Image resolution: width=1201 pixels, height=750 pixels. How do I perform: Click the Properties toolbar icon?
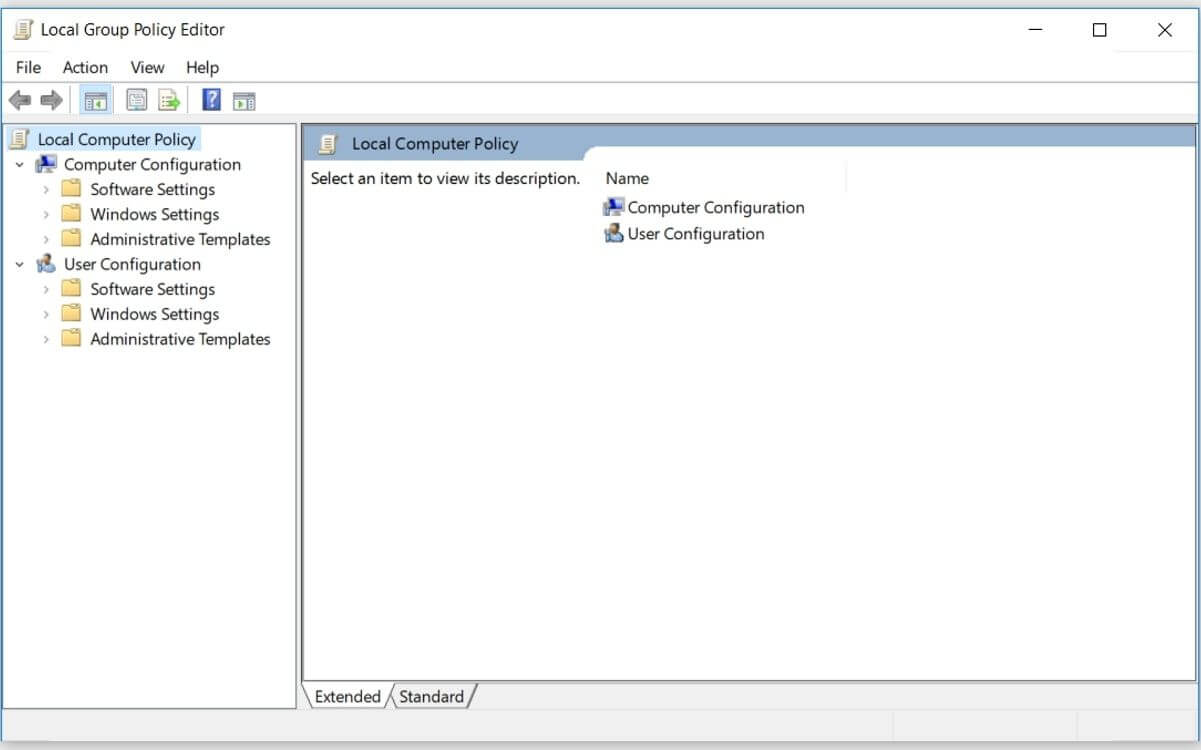pos(136,99)
